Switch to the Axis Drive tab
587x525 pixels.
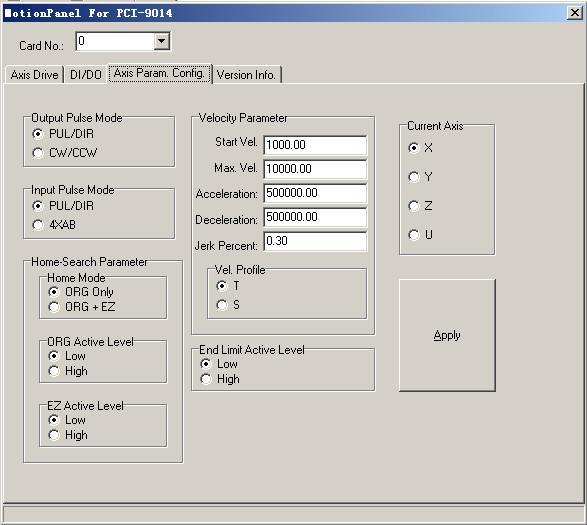[x=34, y=75]
